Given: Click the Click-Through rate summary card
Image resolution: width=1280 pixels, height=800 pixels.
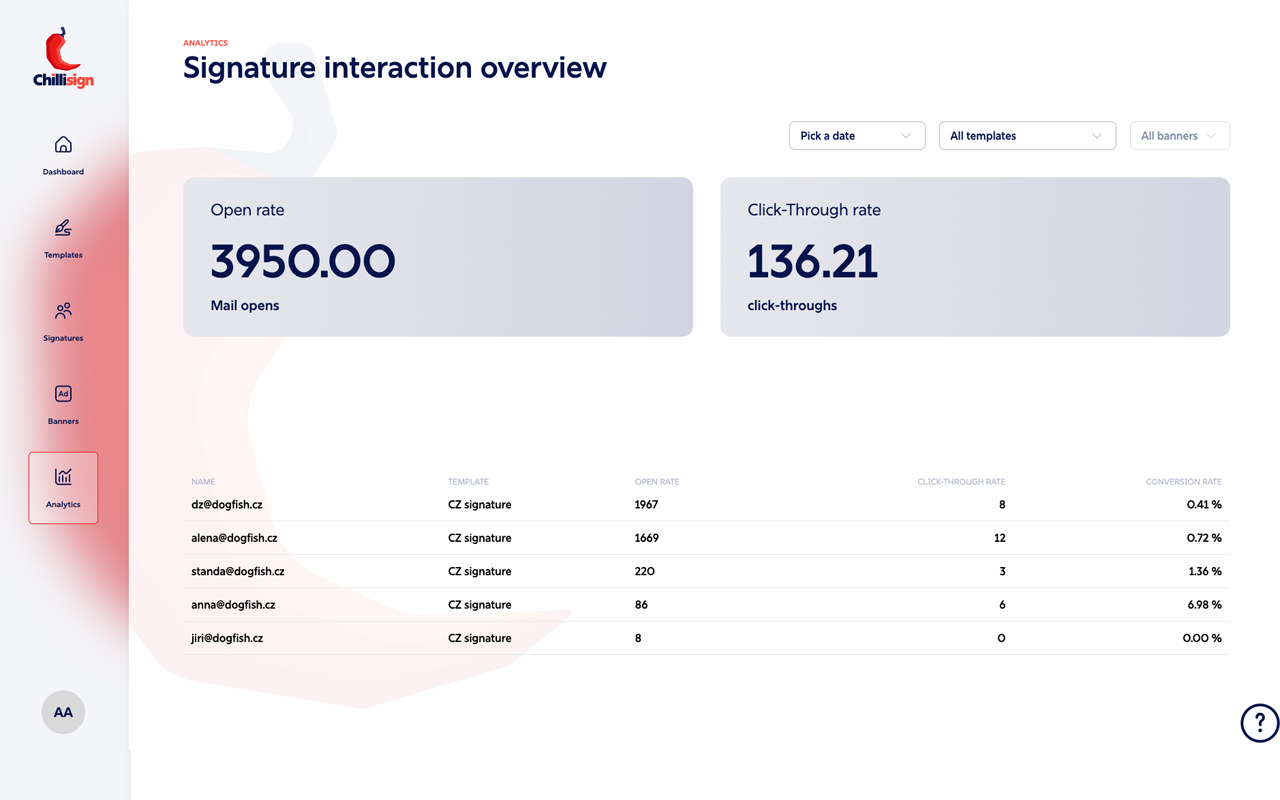Looking at the screenshot, I should point(974,257).
